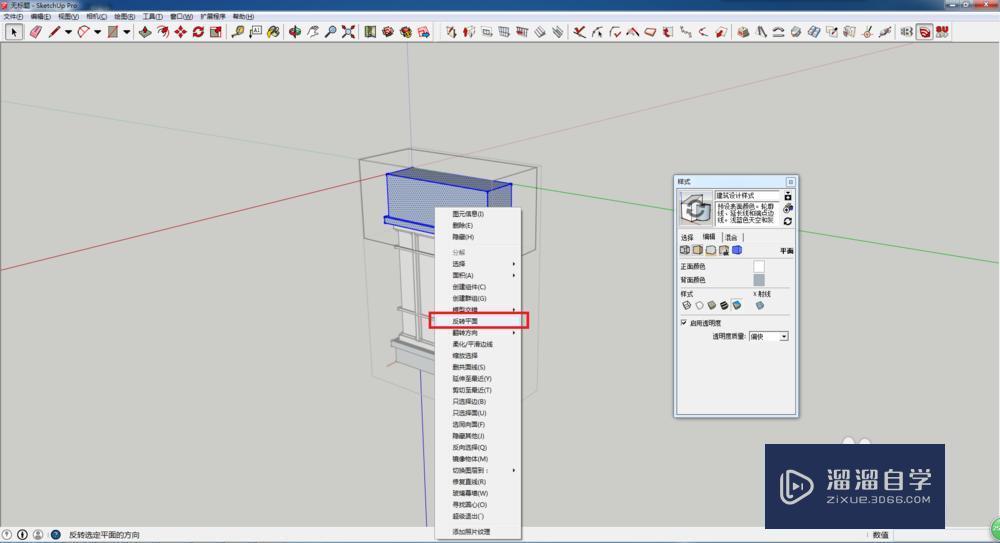Switch to 混合 tab in Styles panel
1000x543 pixels.
click(731, 237)
